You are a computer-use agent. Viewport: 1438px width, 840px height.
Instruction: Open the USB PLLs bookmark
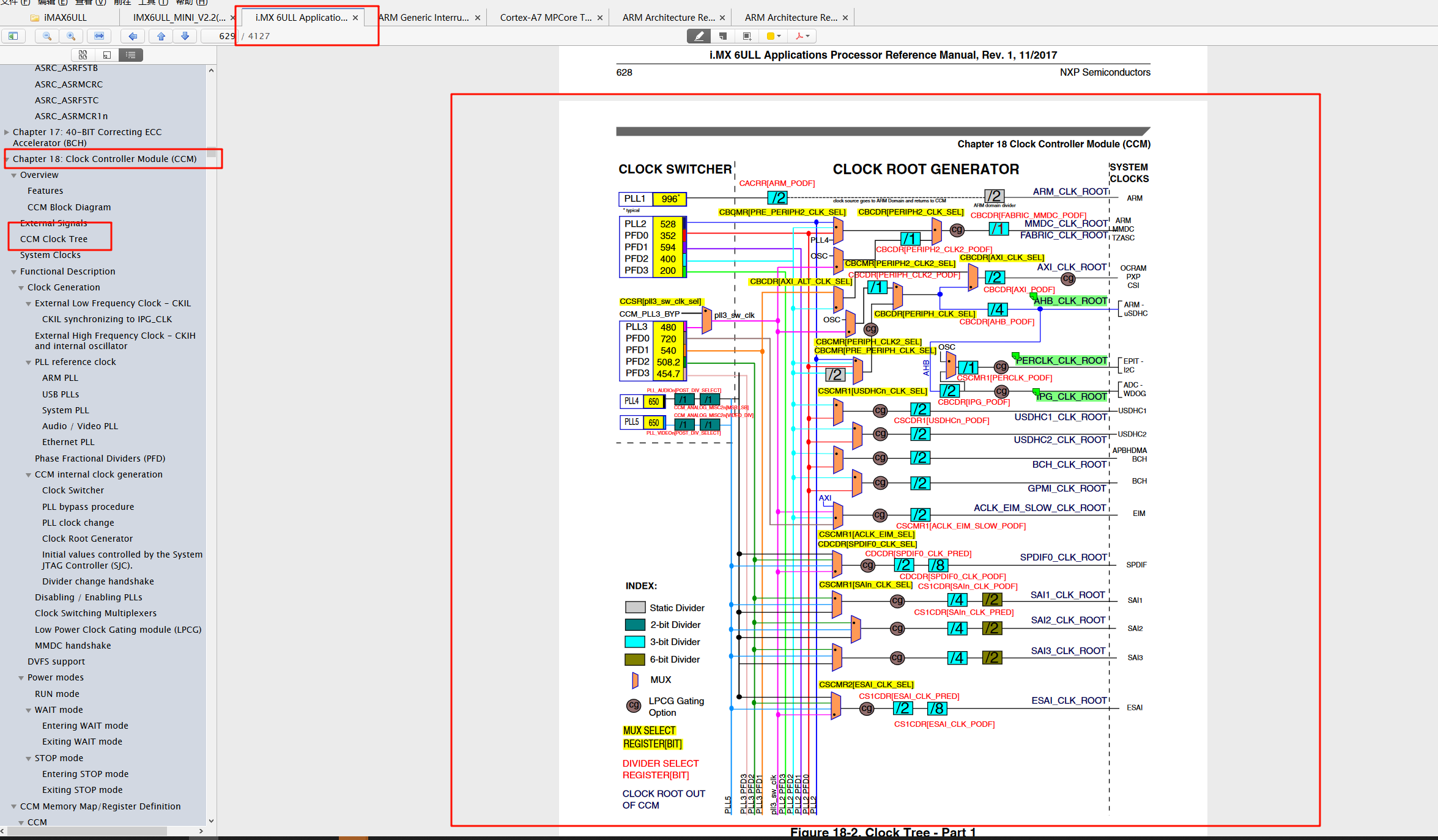click(61, 394)
